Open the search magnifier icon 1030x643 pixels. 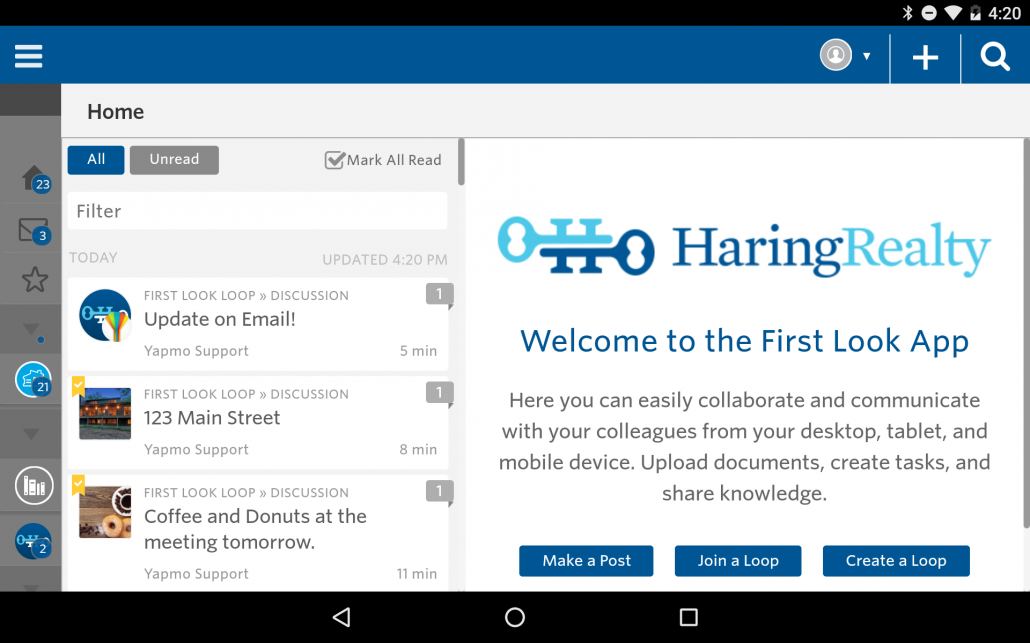click(995, 56)
